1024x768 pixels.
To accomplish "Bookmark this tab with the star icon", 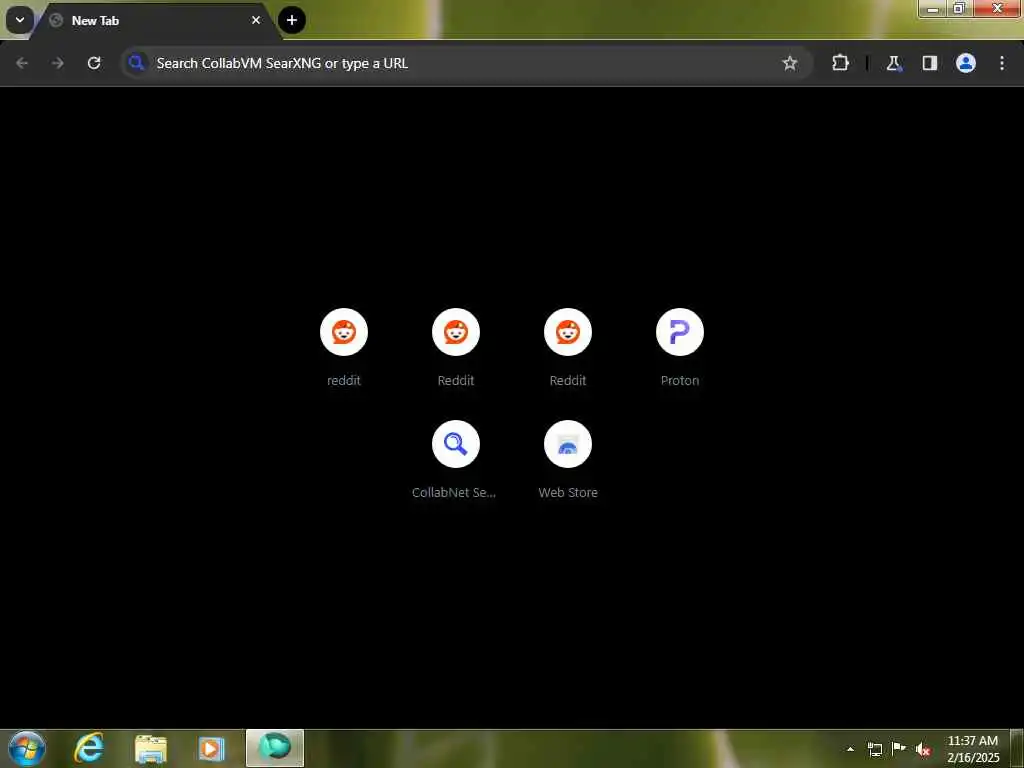I will pyautogui.click(x=790, y=63).
